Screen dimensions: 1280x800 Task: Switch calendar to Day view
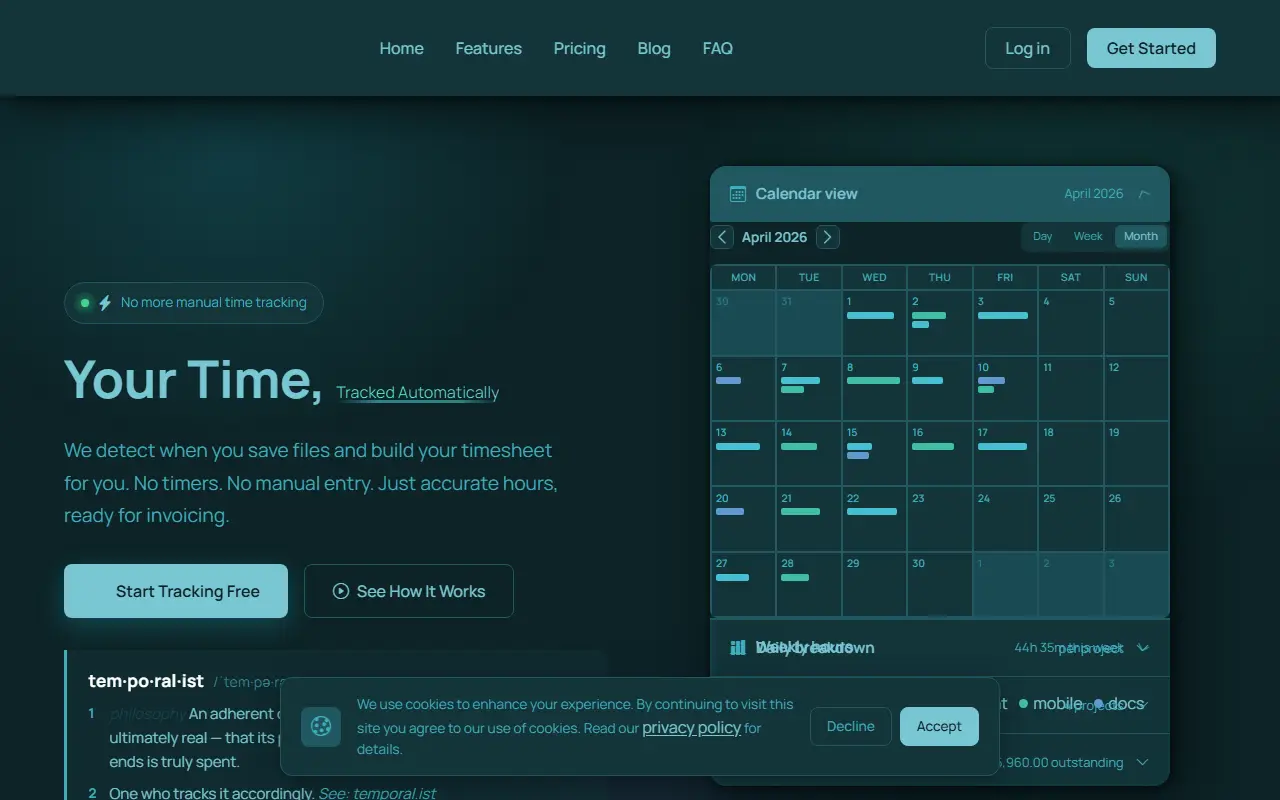tap(1042, 237)
